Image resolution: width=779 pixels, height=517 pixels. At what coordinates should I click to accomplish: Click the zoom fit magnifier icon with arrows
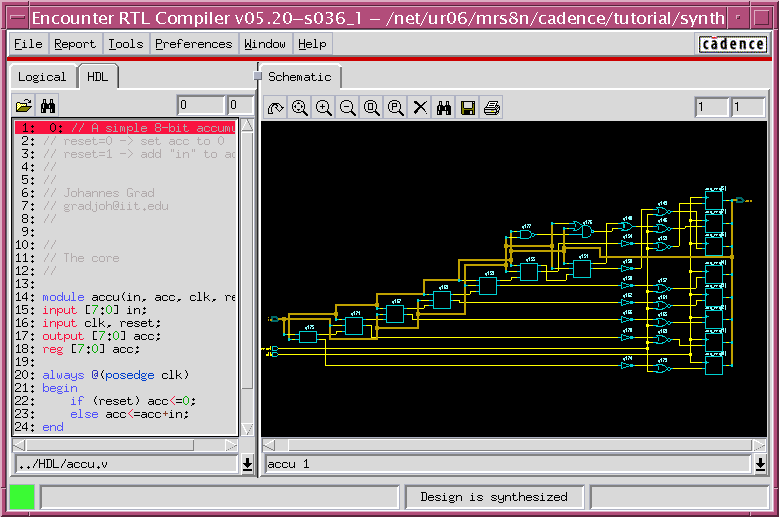[x=300, y=108]
